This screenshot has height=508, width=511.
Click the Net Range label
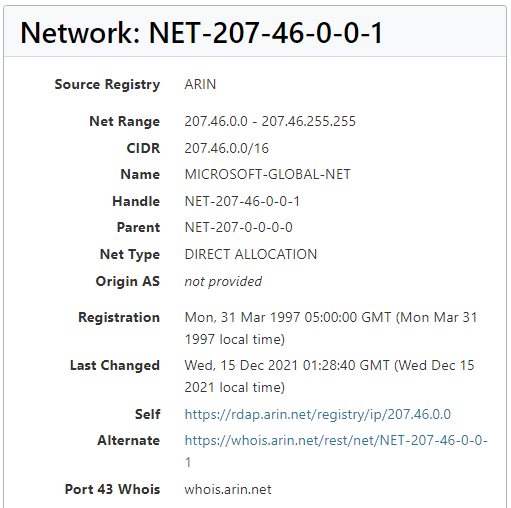(125, 122)
